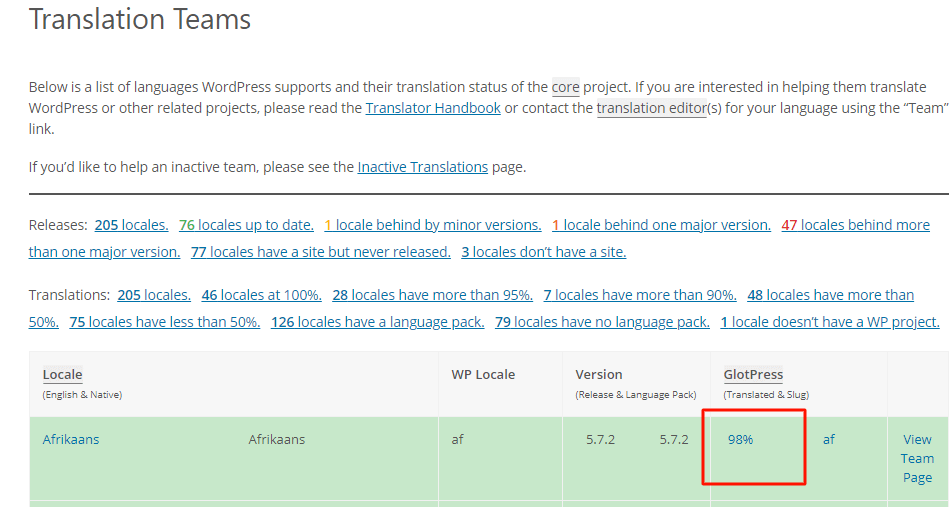The height and width of the screenshot is (507, 951).
Task: Open '28 locales have more than 95%'
Action: [x=432, y=295]
